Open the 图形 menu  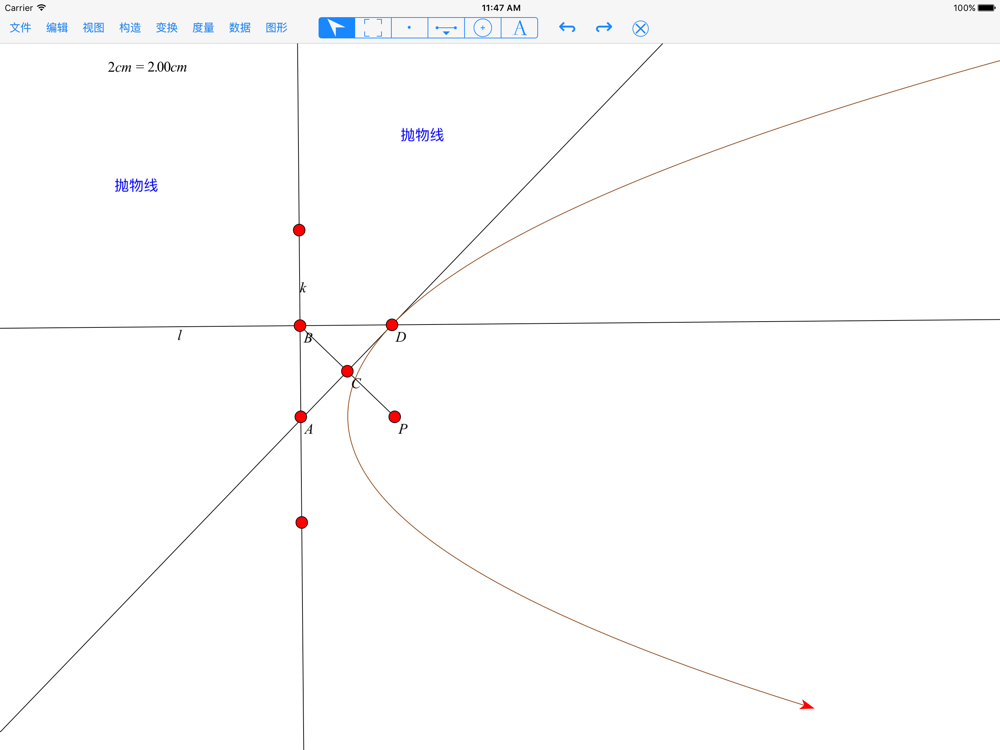pyautogui.click(x=276, y=28)
